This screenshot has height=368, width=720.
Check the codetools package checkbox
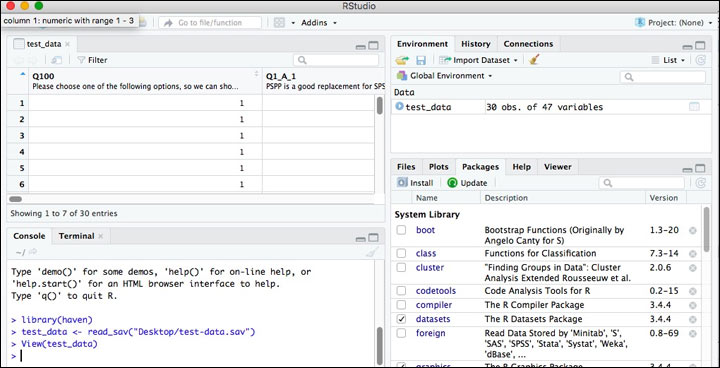[x=401, y=291]
